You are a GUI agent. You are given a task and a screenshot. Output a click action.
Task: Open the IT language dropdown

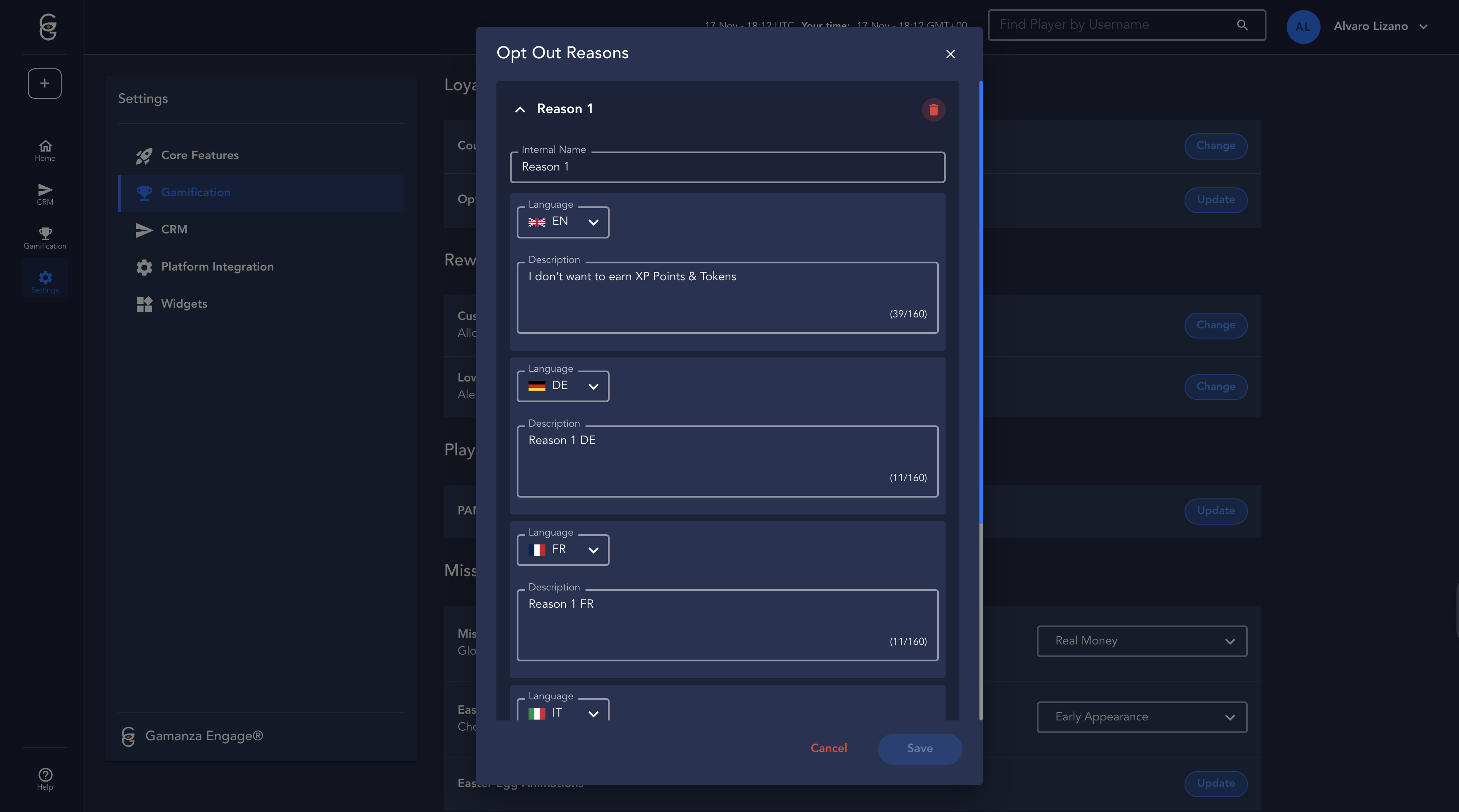click(563, 712)
